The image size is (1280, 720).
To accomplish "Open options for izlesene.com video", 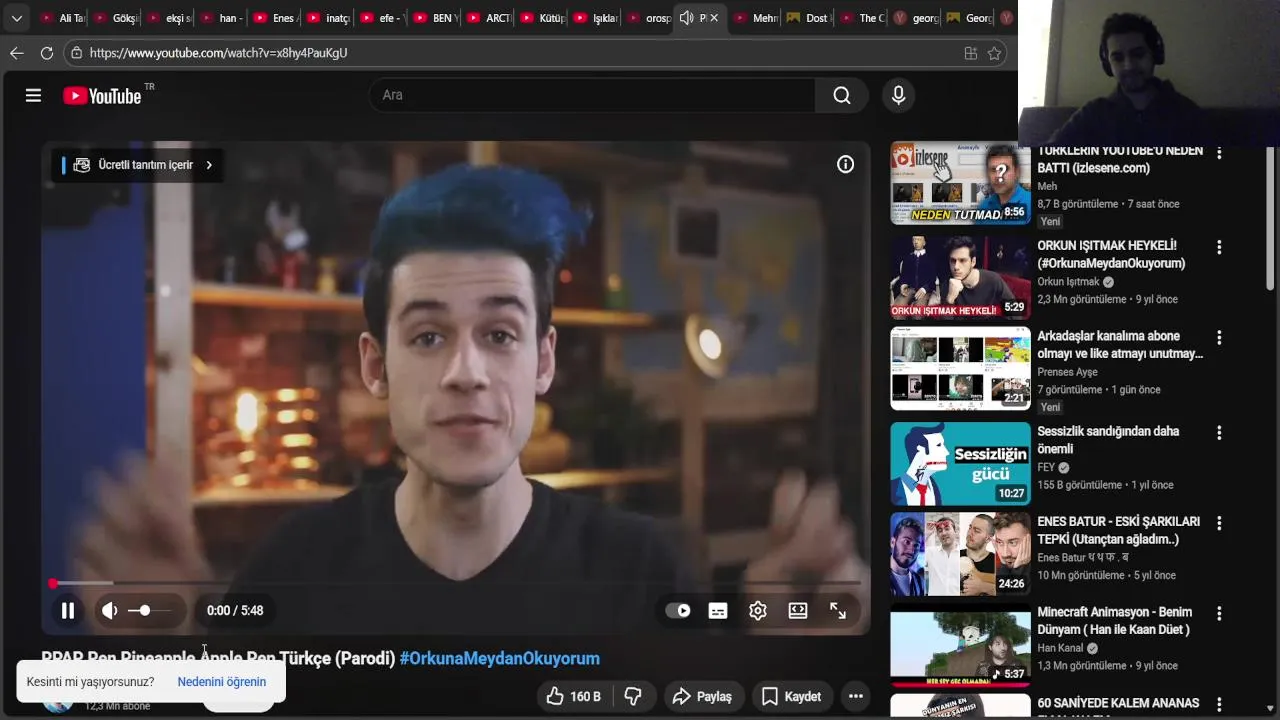I will point(1219,152).
